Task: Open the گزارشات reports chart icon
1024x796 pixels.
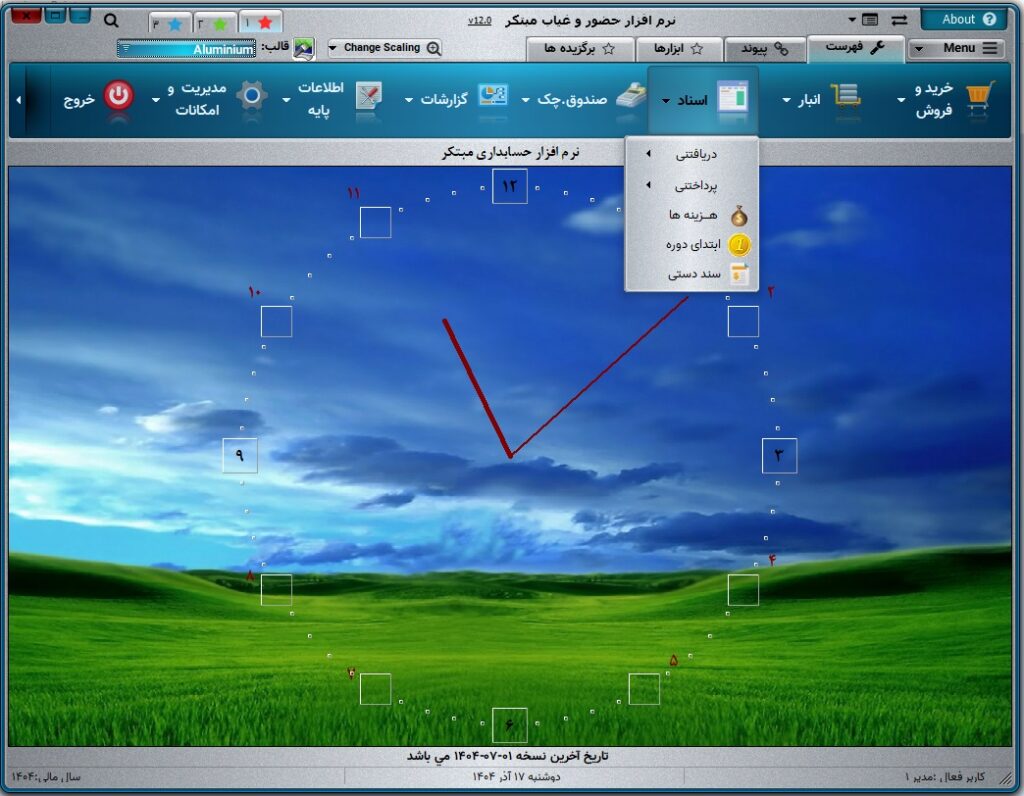Action: click(x=492, y=97)
